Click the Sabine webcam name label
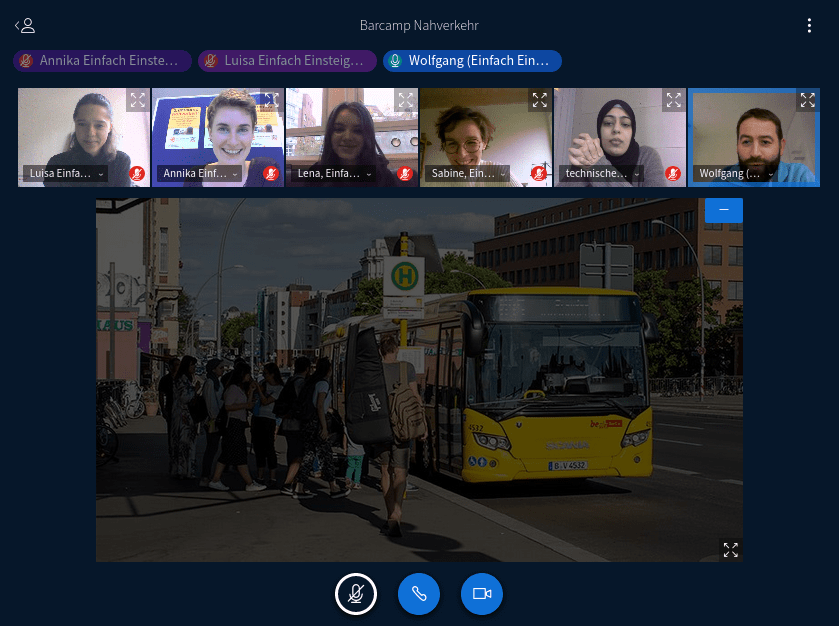 [x=463, y=174]
